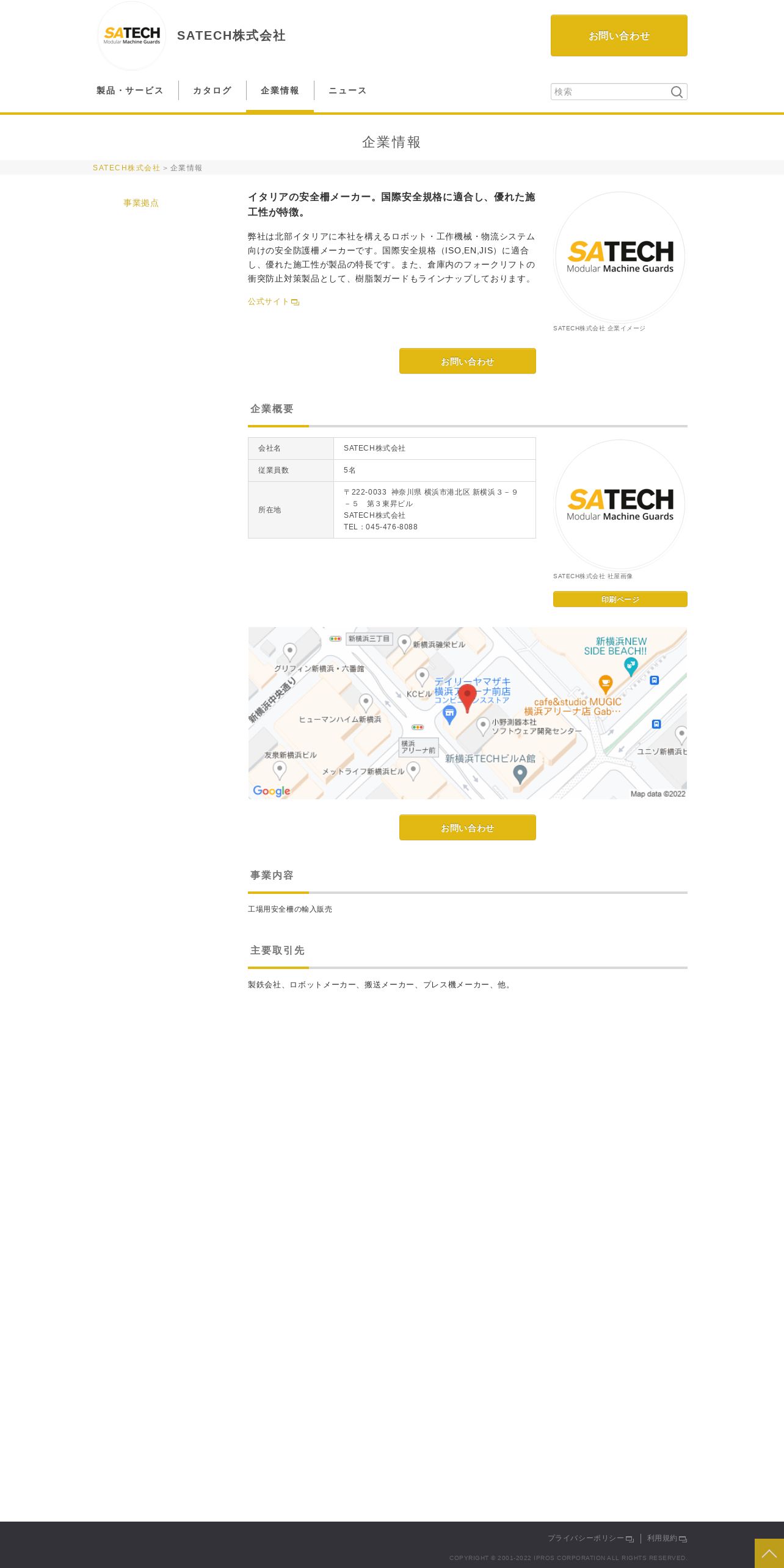Click the Google logo on the map
784x1568 pixels.
[x=272, y=791]
